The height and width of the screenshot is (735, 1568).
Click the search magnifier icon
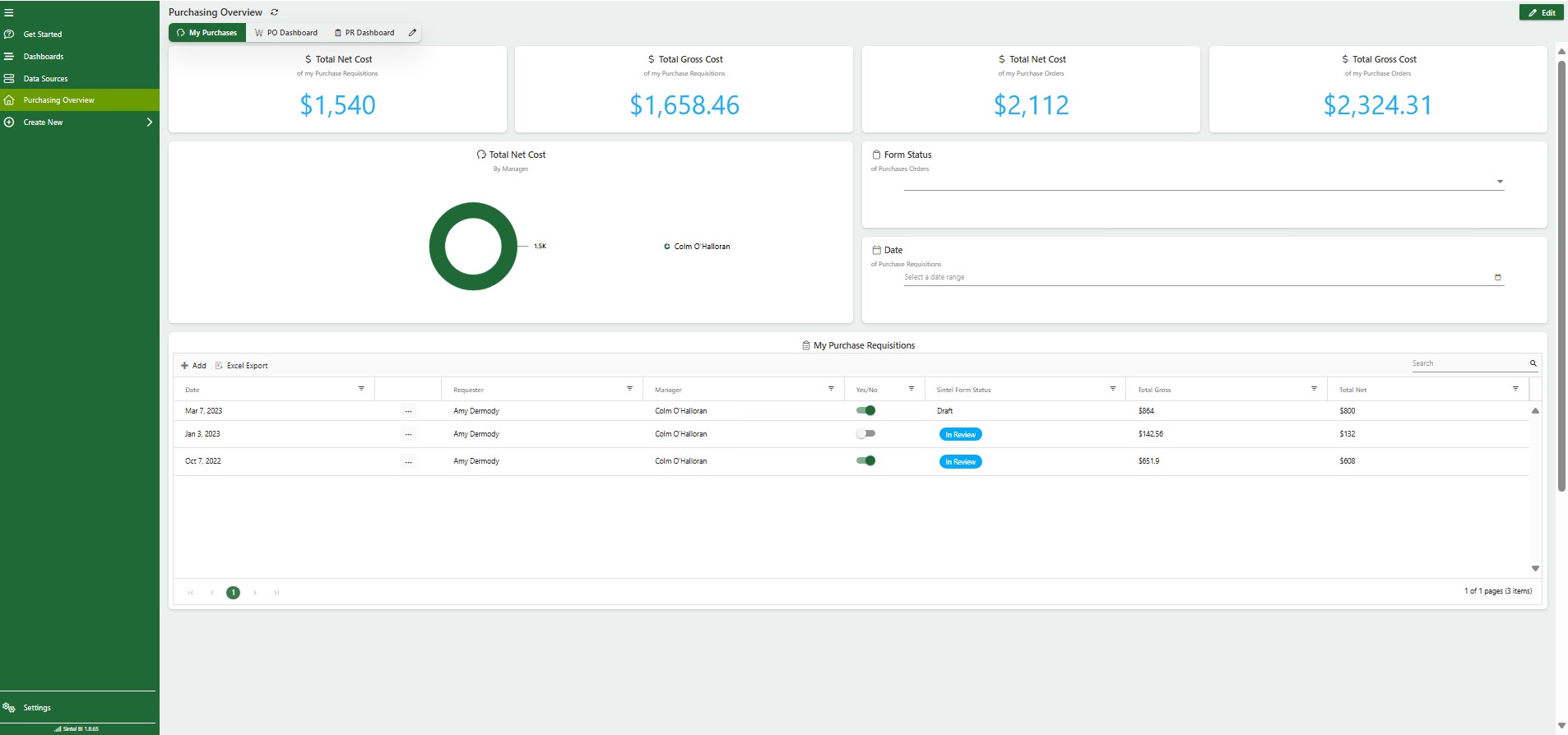[1533, 363]
